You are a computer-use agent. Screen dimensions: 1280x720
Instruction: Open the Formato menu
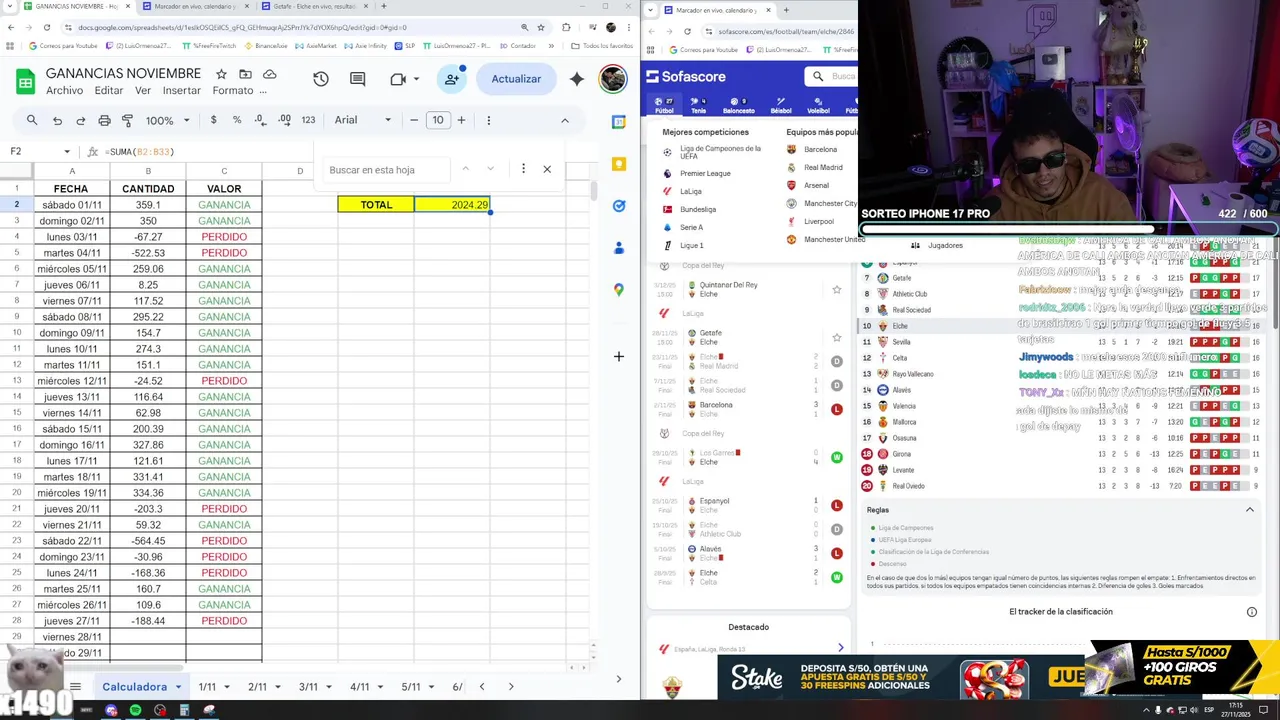click(233, 91)
